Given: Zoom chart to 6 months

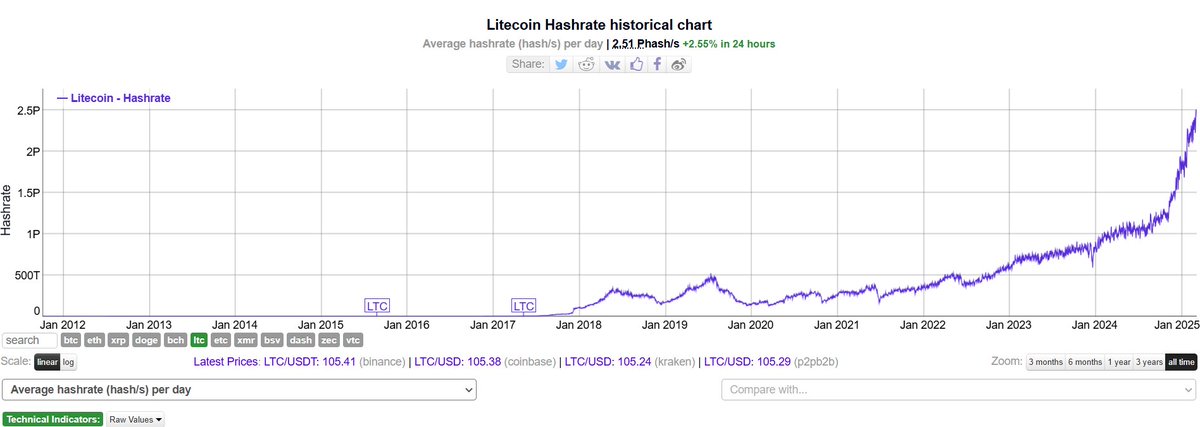Looking at the screenshot, I should 1084,362.
